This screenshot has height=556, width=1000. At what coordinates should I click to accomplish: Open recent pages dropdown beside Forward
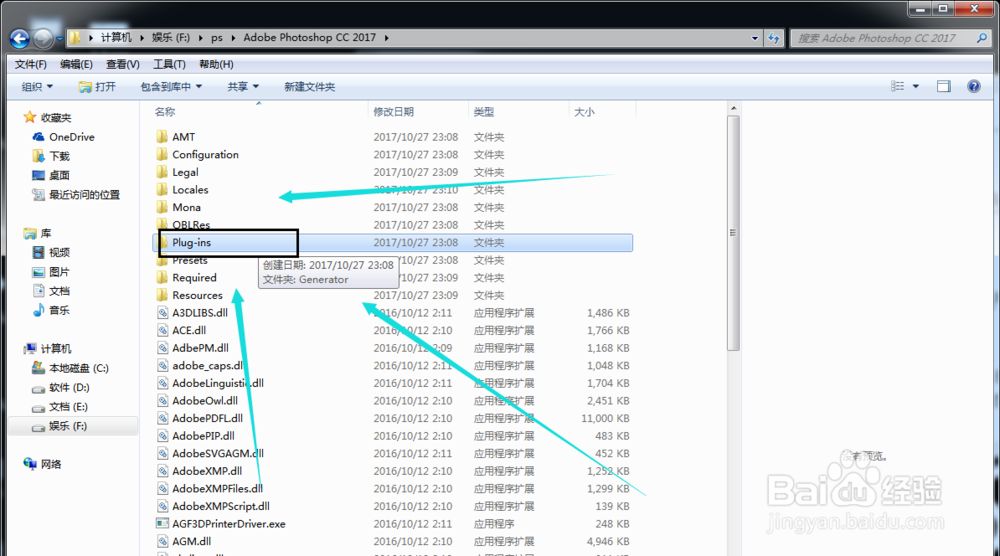(x=59, y=39)
